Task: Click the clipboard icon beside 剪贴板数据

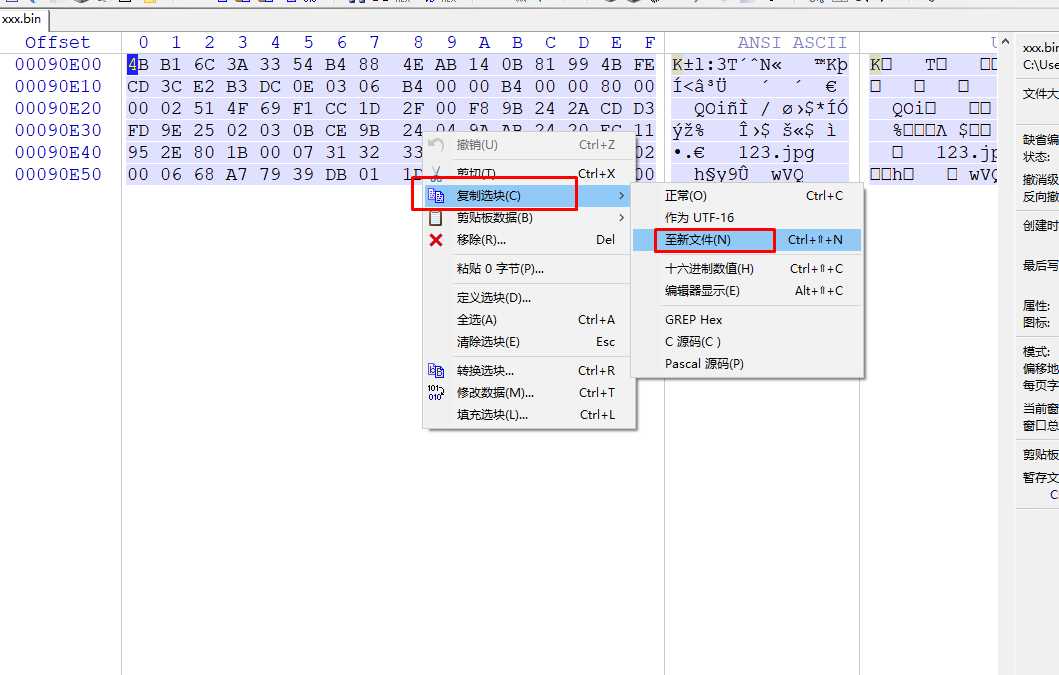Action: [x=436, y=218]
